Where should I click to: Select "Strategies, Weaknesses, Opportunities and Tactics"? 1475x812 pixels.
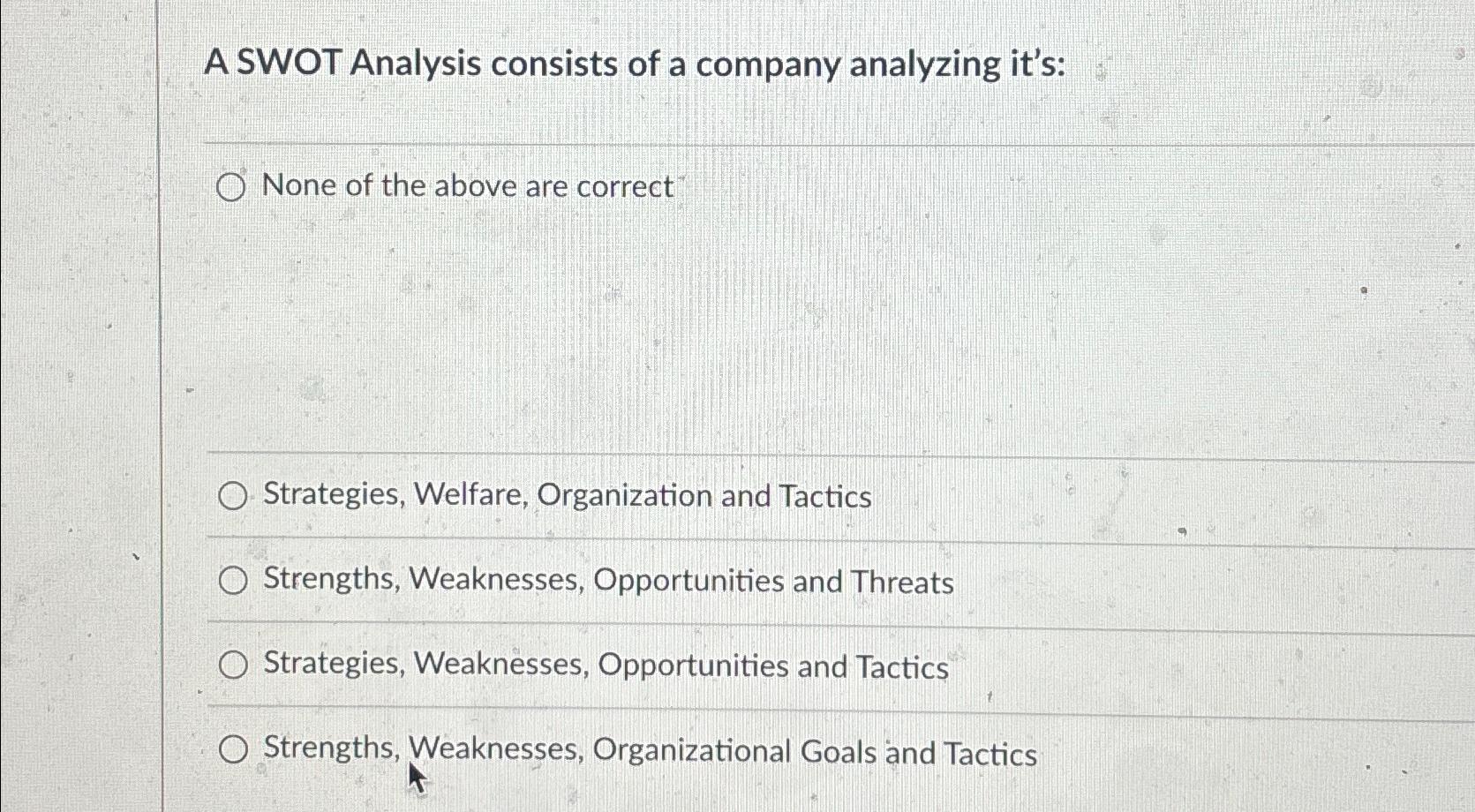click(x=234, y=664)
